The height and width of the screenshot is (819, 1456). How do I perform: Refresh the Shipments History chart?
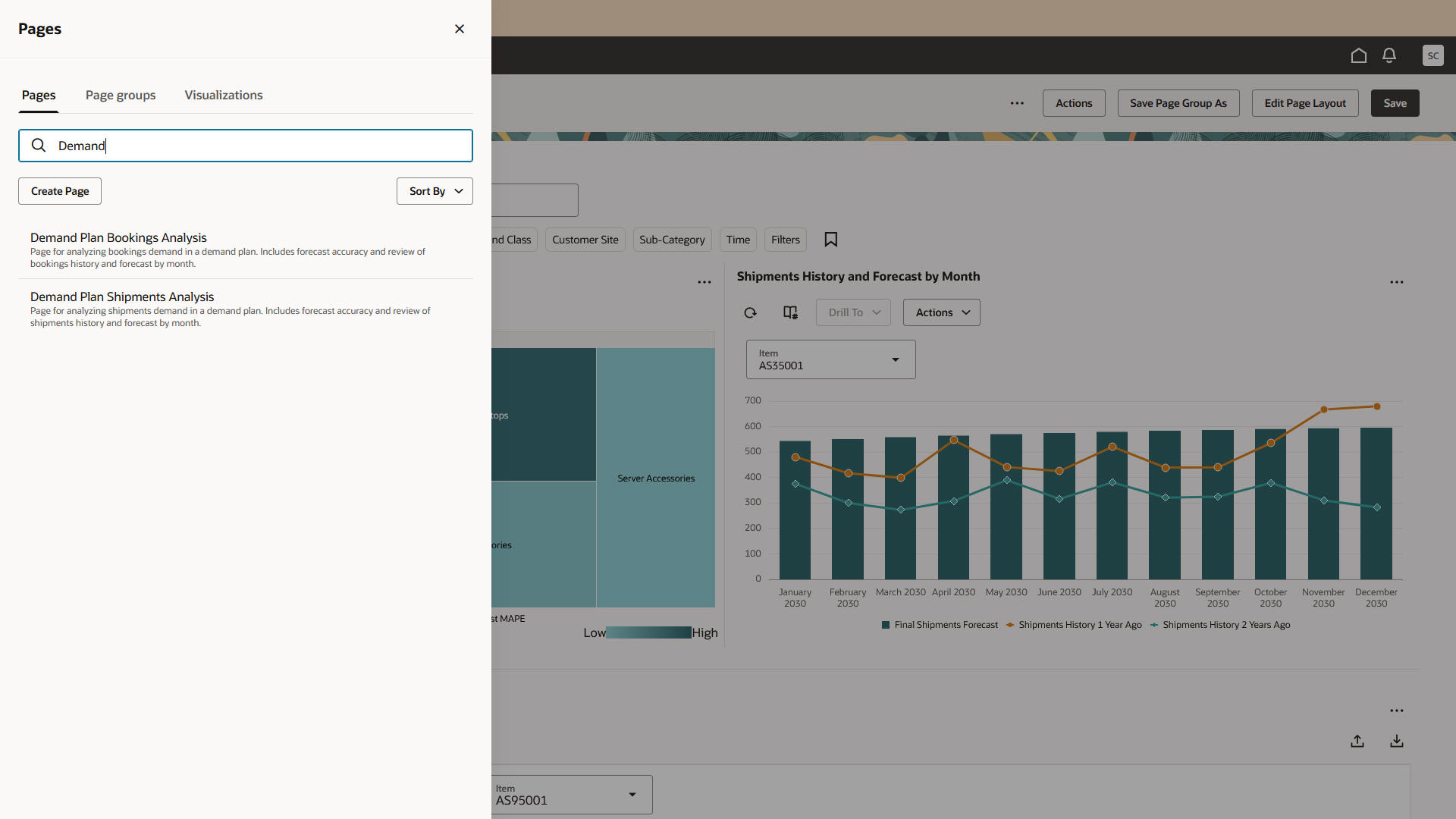750,312
